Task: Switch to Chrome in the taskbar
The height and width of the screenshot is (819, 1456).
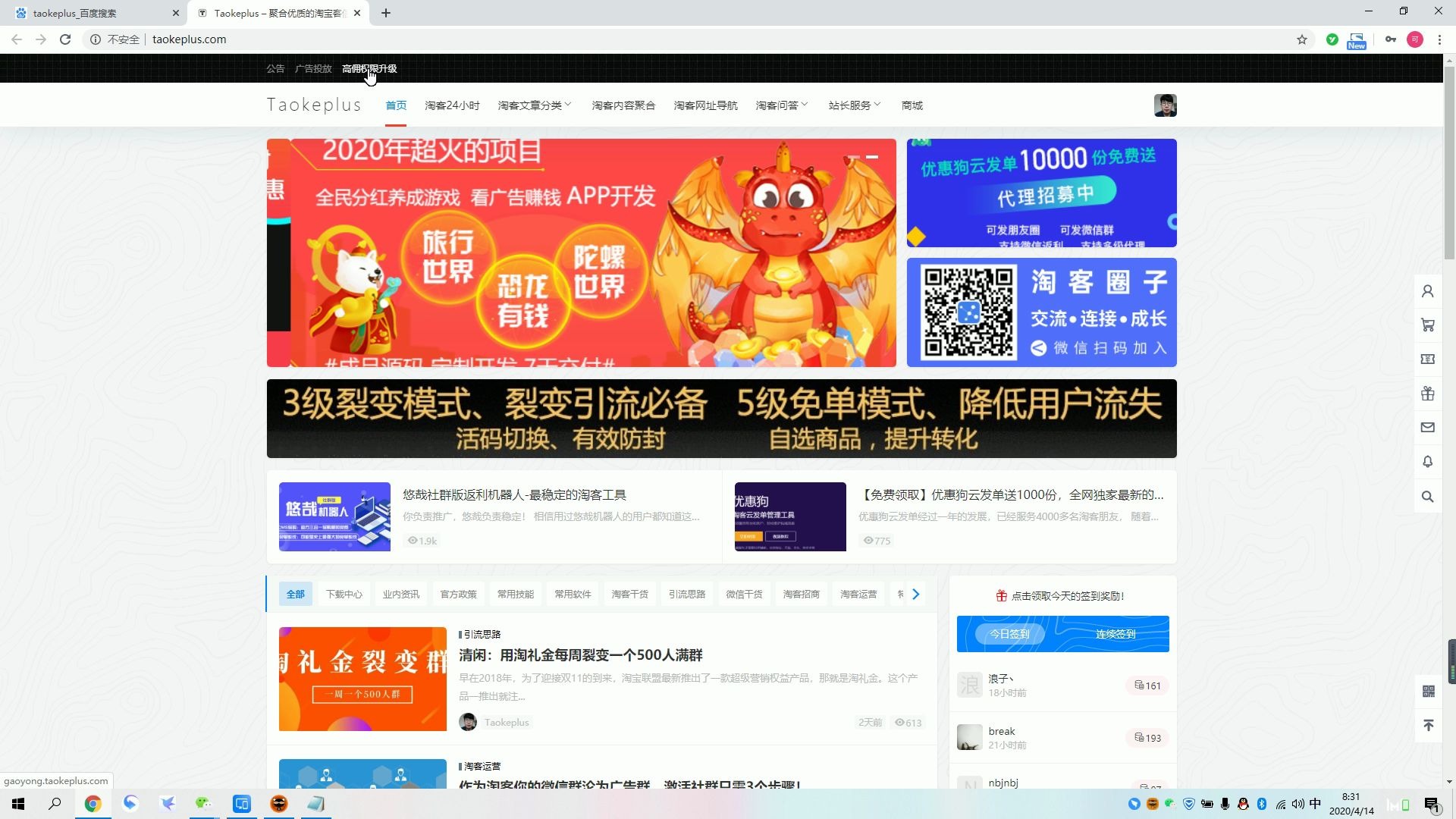Action: (93, 804)
